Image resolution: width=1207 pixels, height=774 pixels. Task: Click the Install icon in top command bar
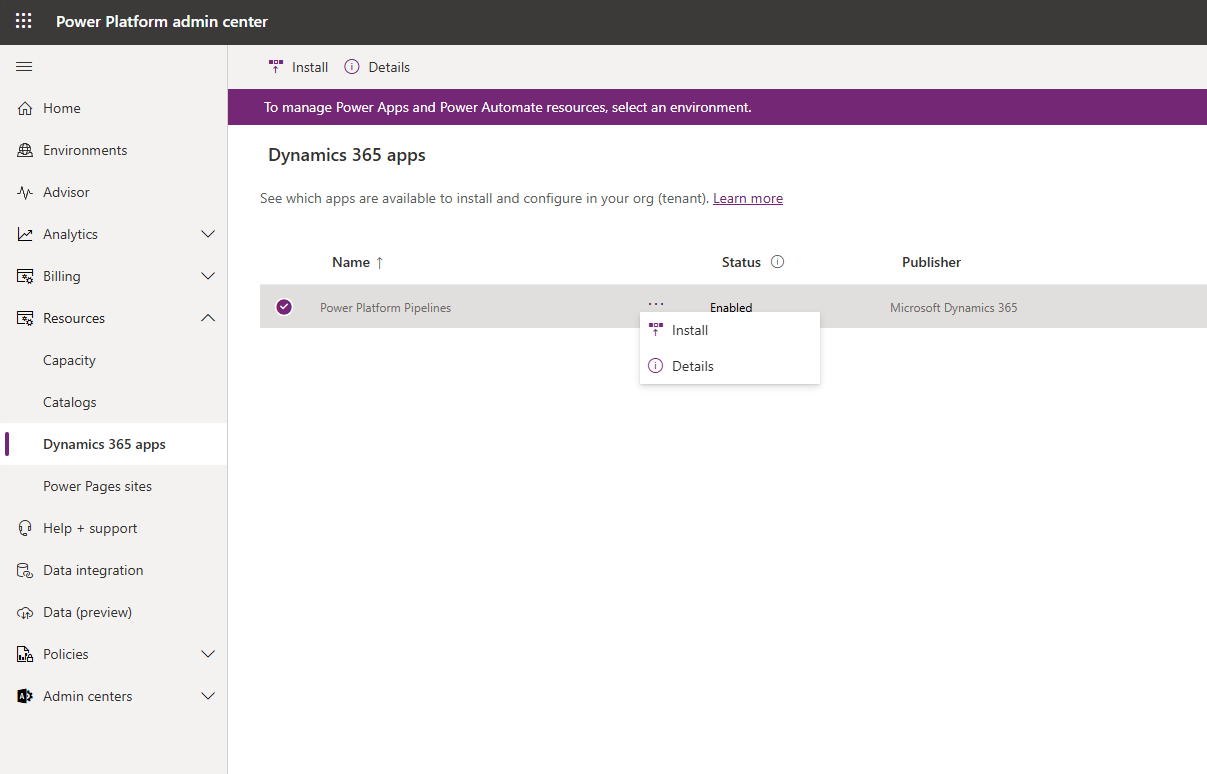[276, 67]
